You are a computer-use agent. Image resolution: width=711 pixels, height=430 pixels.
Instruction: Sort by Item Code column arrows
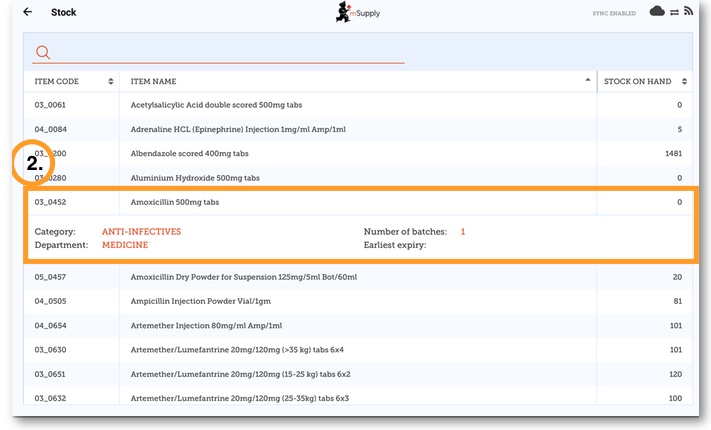tap(110, 81)
